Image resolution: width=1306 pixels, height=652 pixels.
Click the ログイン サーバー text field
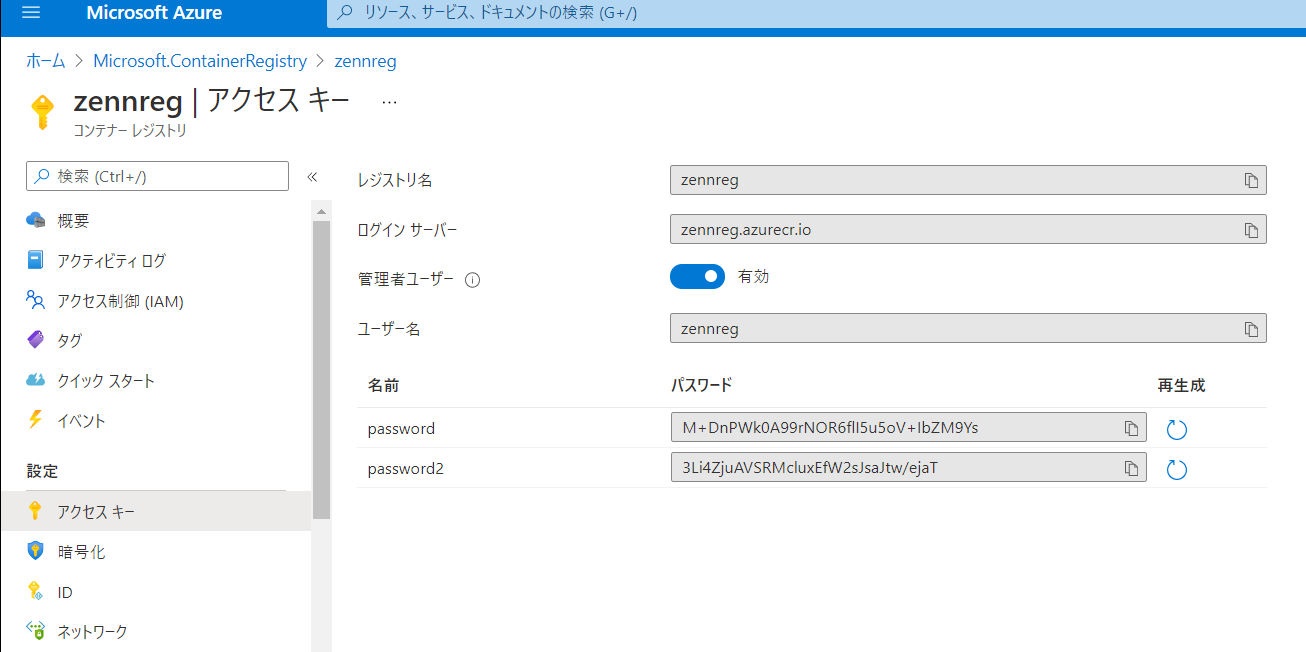(968, 230)
